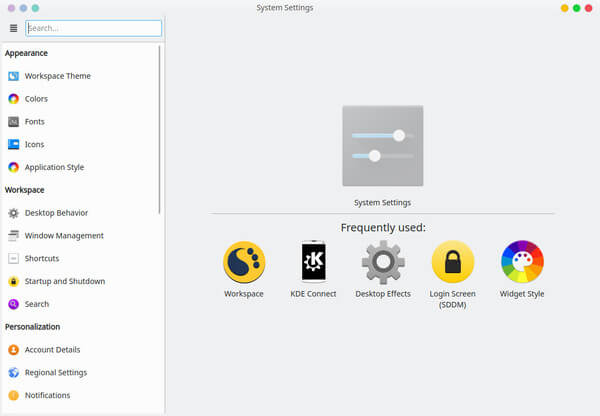Select the Window Management label
Viewport: 600px width, 416px height.
(x=64, y=236)
